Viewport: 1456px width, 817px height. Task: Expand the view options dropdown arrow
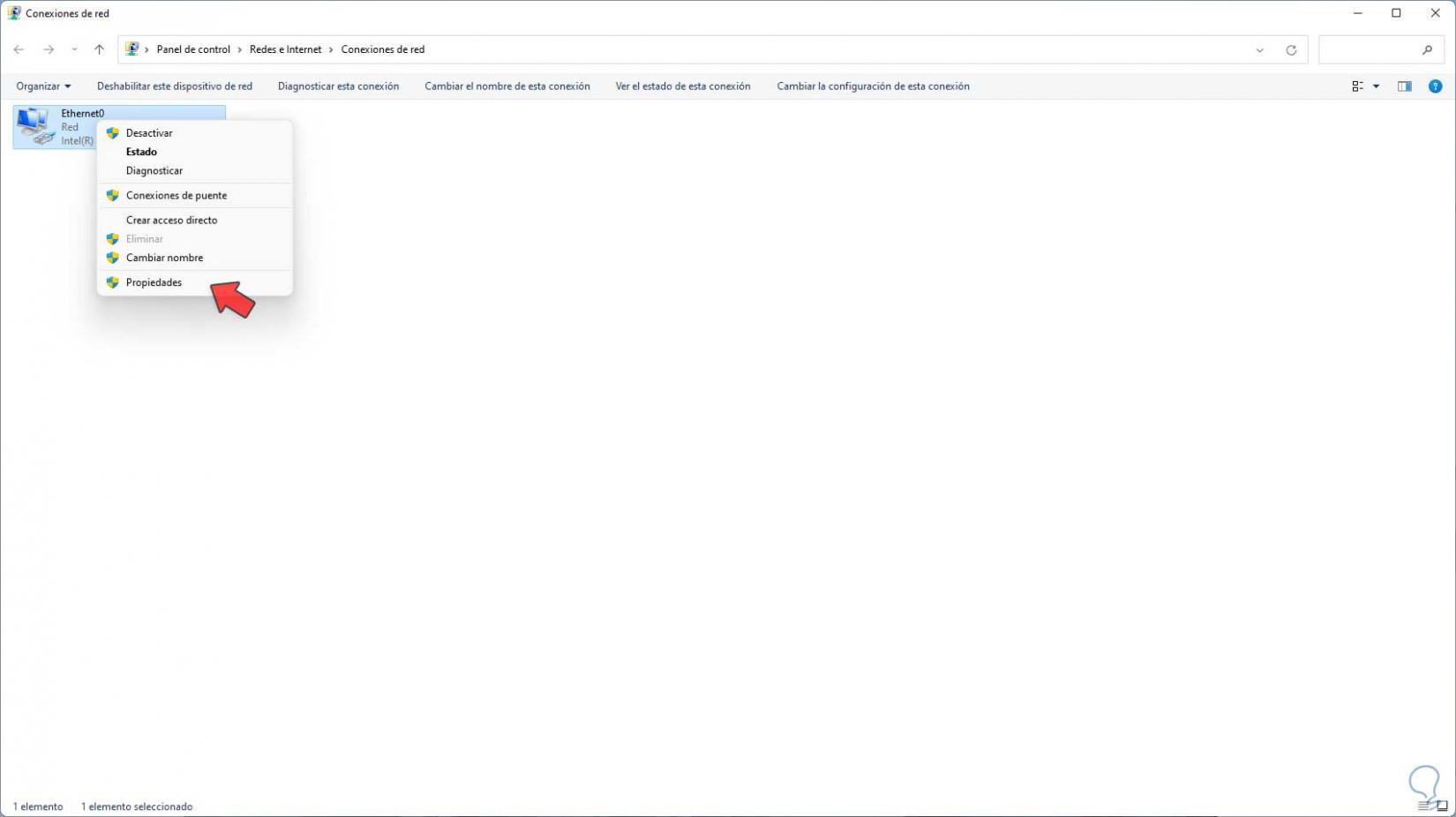[1377, 86]
